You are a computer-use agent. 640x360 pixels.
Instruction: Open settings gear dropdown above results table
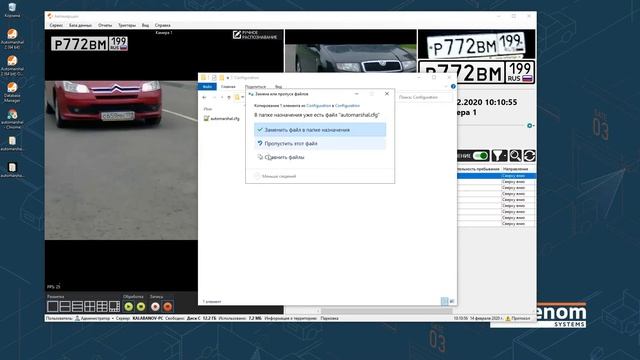coord(530,126)
